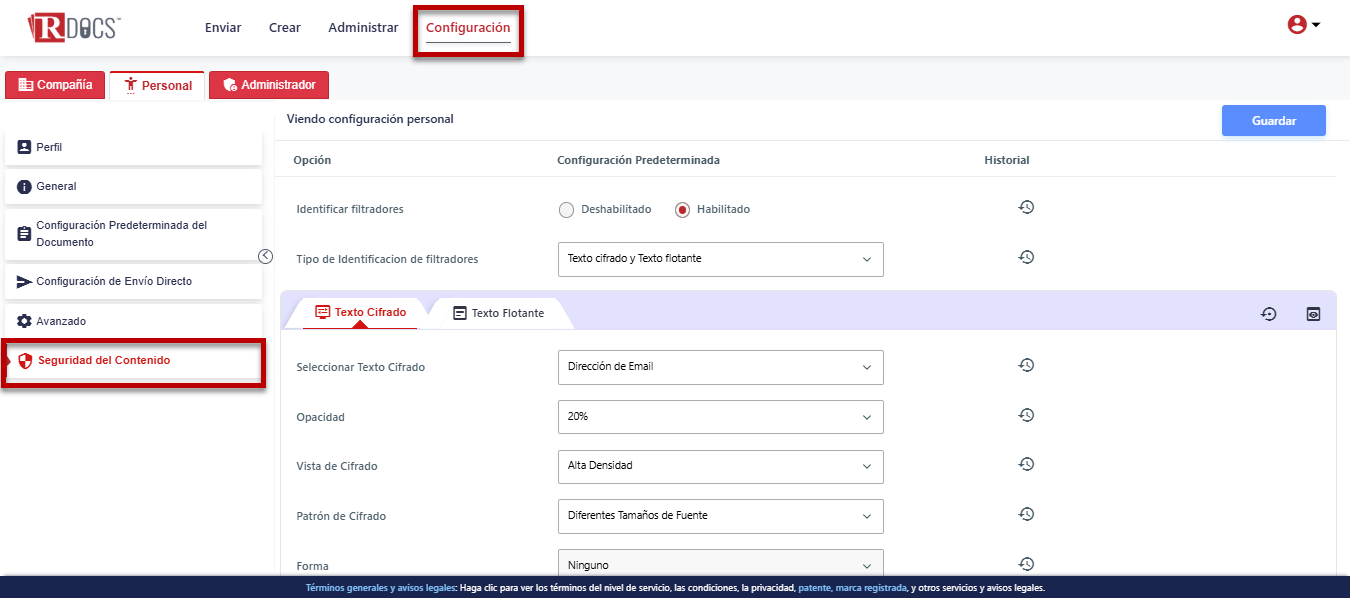The image size is (1350, 598).
Task: Open Términos generales y avisos legales link
Action: coord(380,588)
